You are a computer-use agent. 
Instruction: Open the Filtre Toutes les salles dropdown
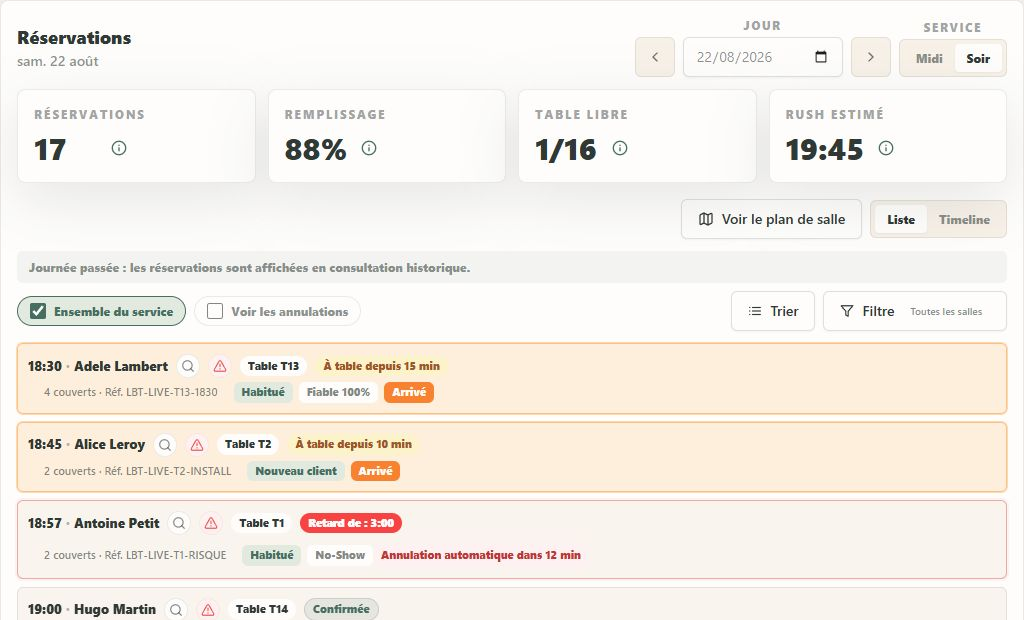[914, 311]
